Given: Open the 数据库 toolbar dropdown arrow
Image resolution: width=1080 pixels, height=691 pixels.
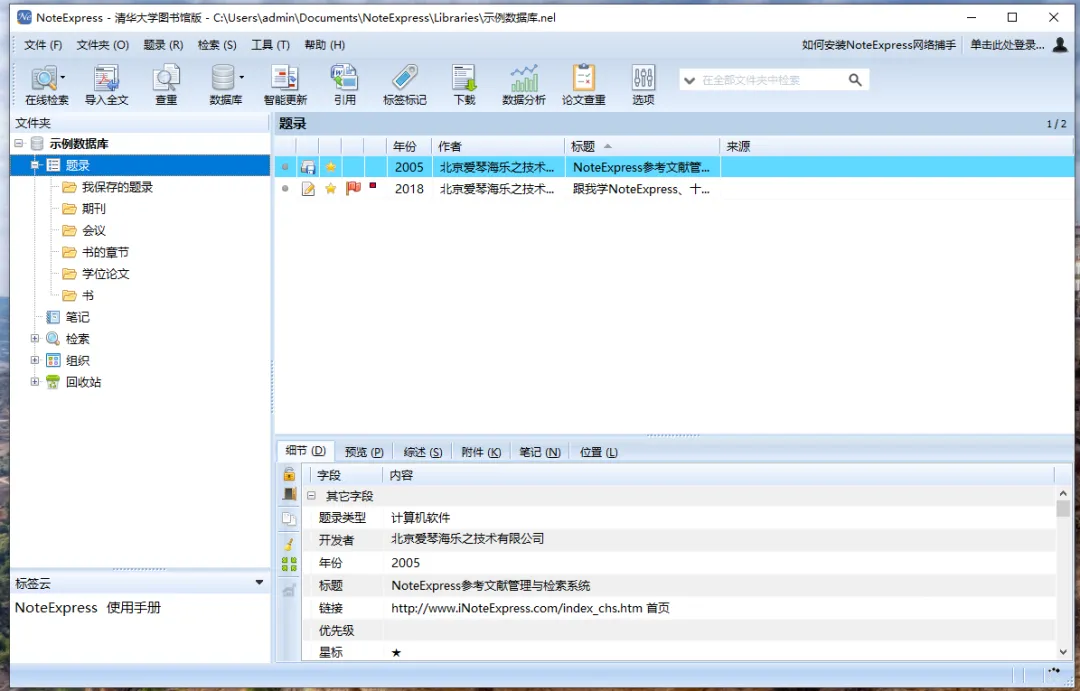Looking at the screenshot, I should click(241, 77).
